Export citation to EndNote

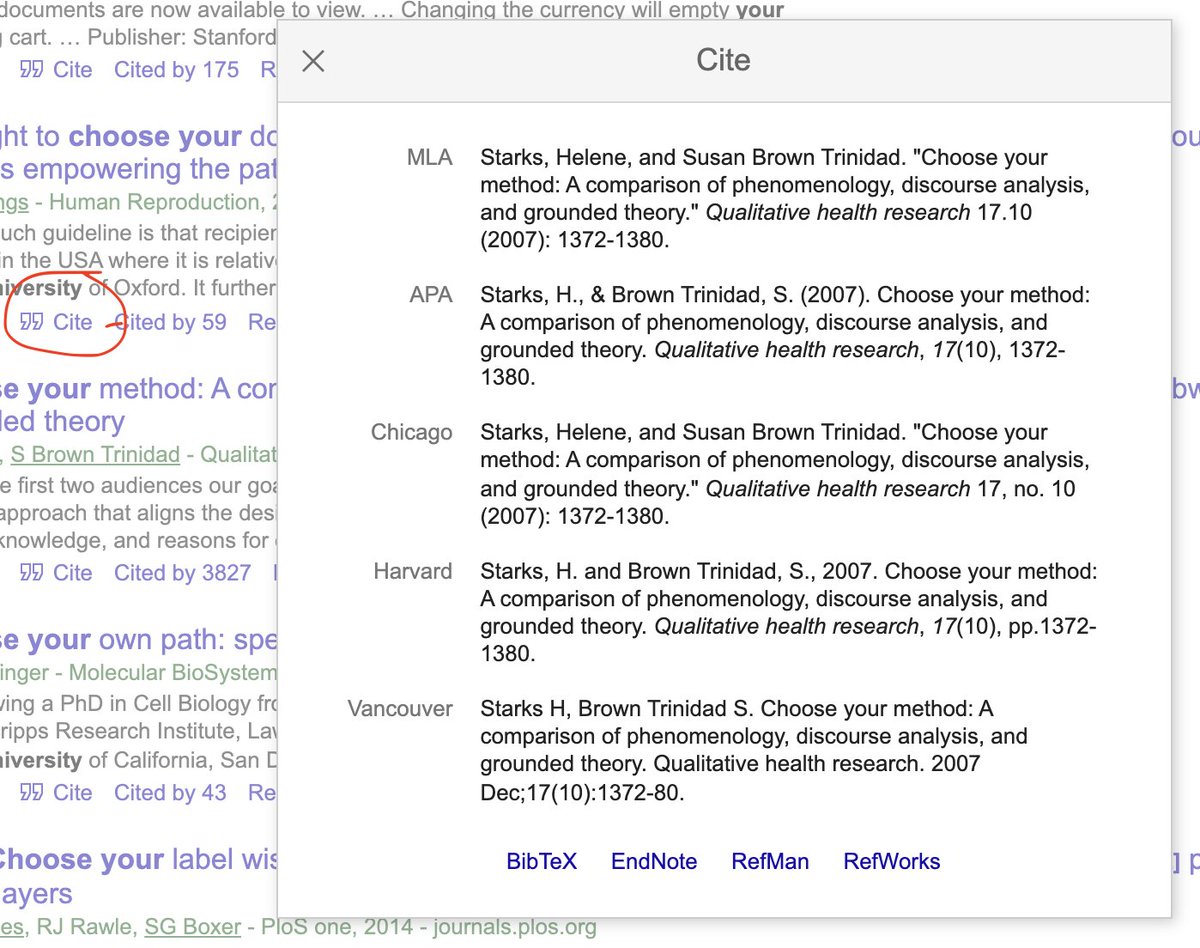click(x=653, y=861)
